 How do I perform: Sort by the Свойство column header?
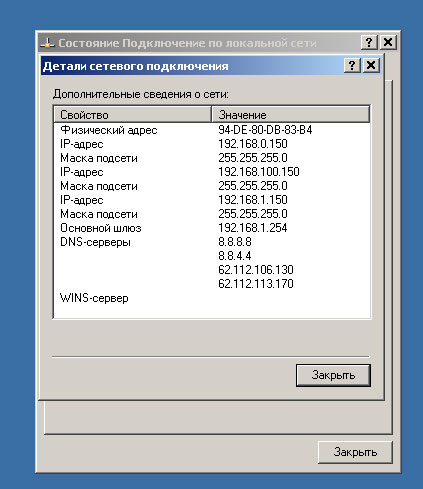[x=132, y=115]
